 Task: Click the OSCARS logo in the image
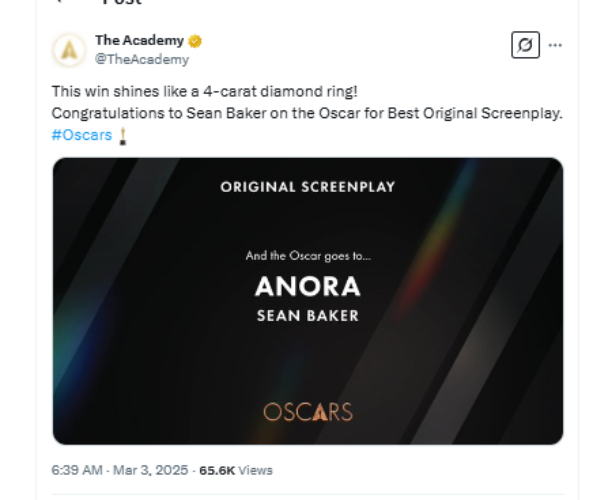coord(308,411)
